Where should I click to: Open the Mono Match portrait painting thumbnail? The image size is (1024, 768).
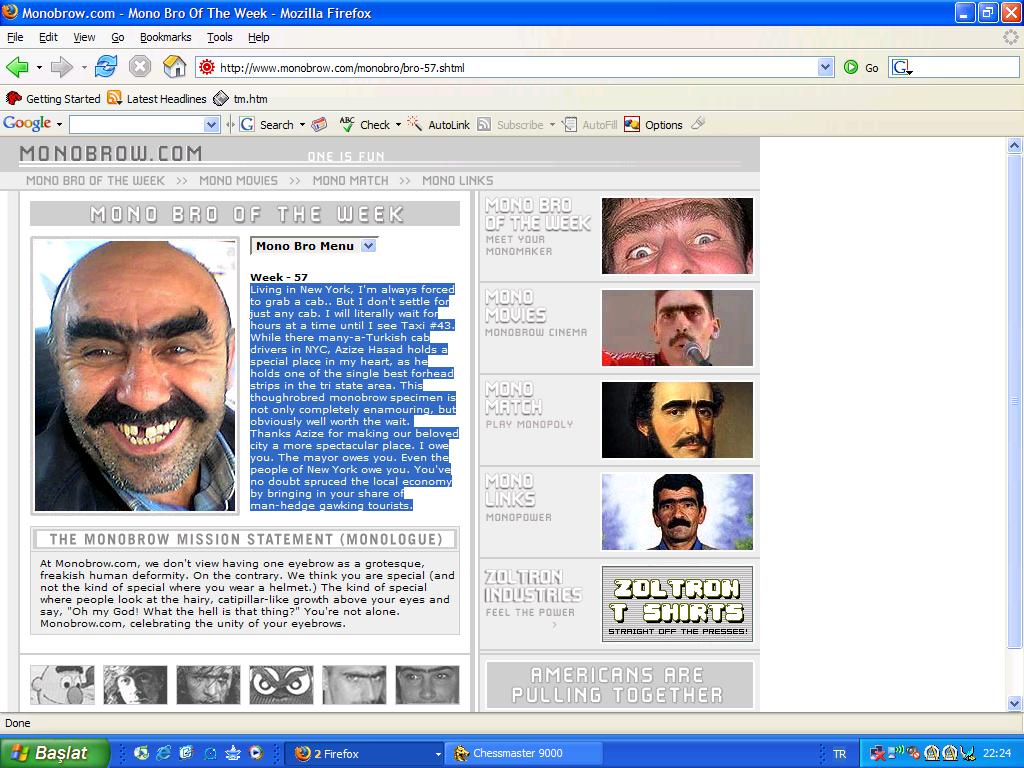coord(677,420)
